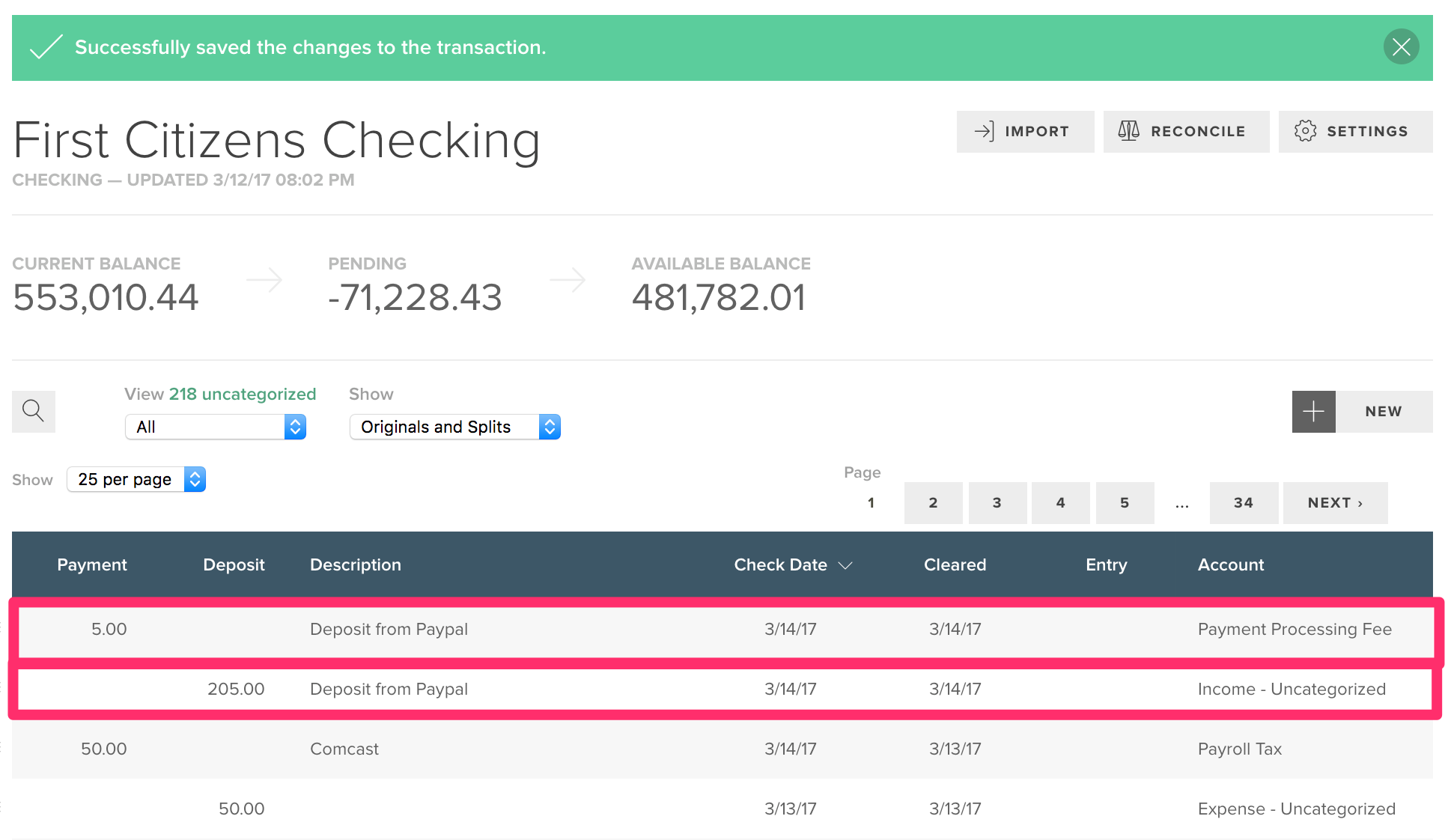Dismiss the success notification banner
Screen dimensions: 1448x840
1401,47
